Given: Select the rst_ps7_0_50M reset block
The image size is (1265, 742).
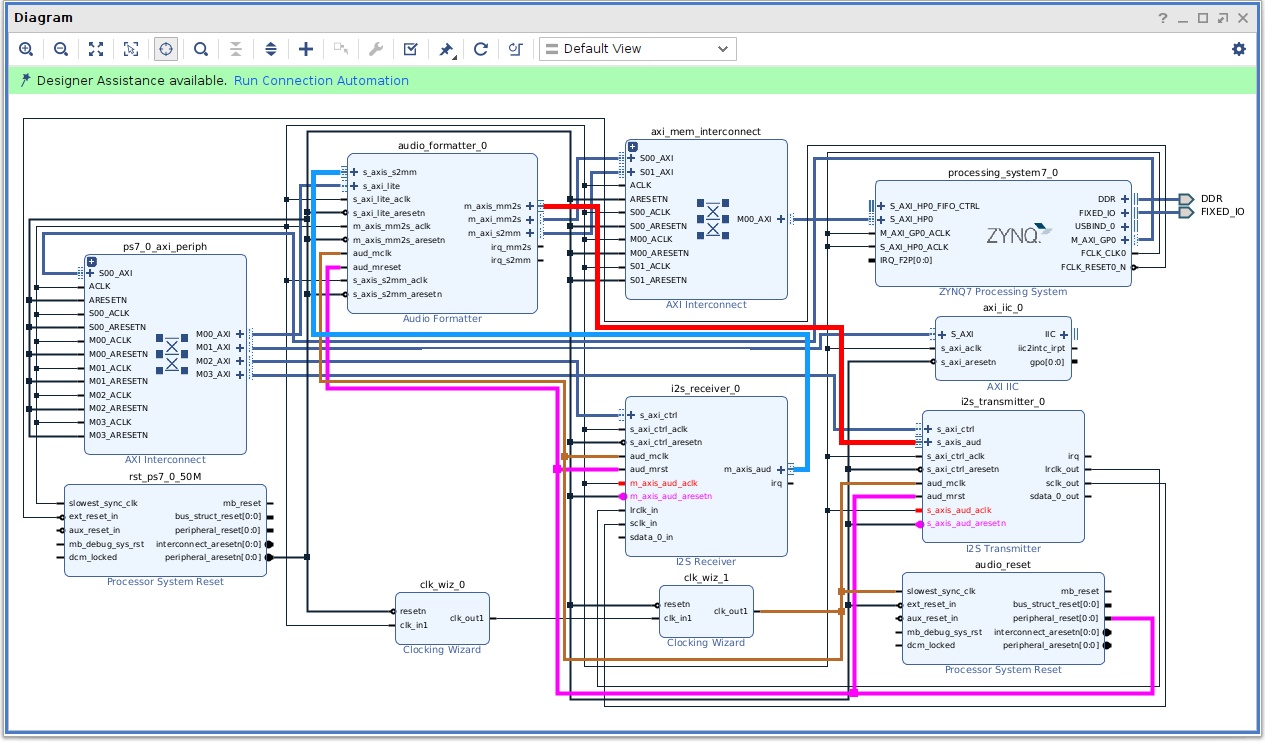Looking at the screenshot, I should [x=165, y=530].
